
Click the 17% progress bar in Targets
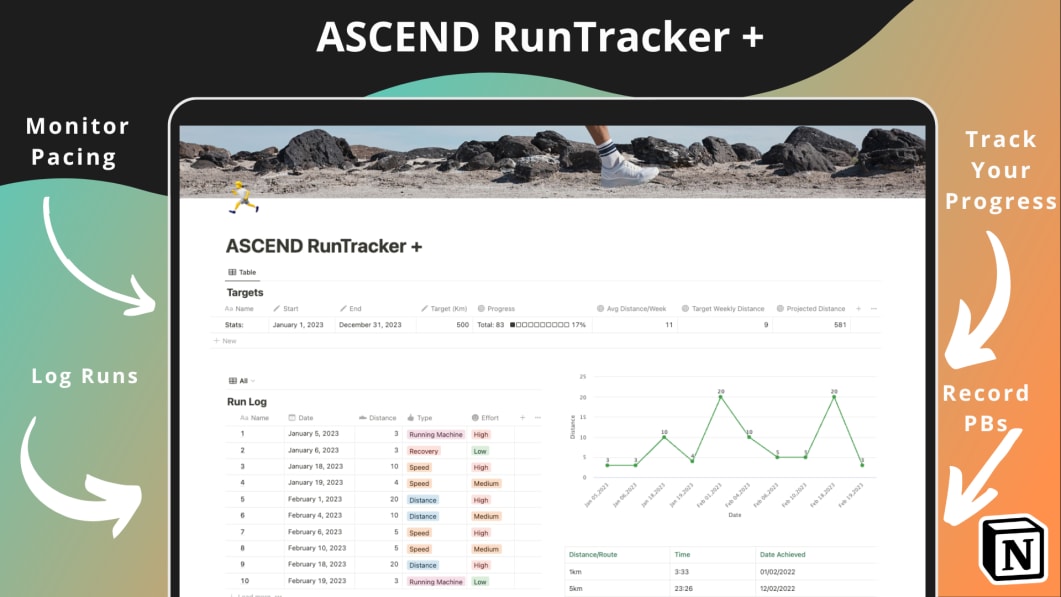pyautogui.click(x=540, y=327)
